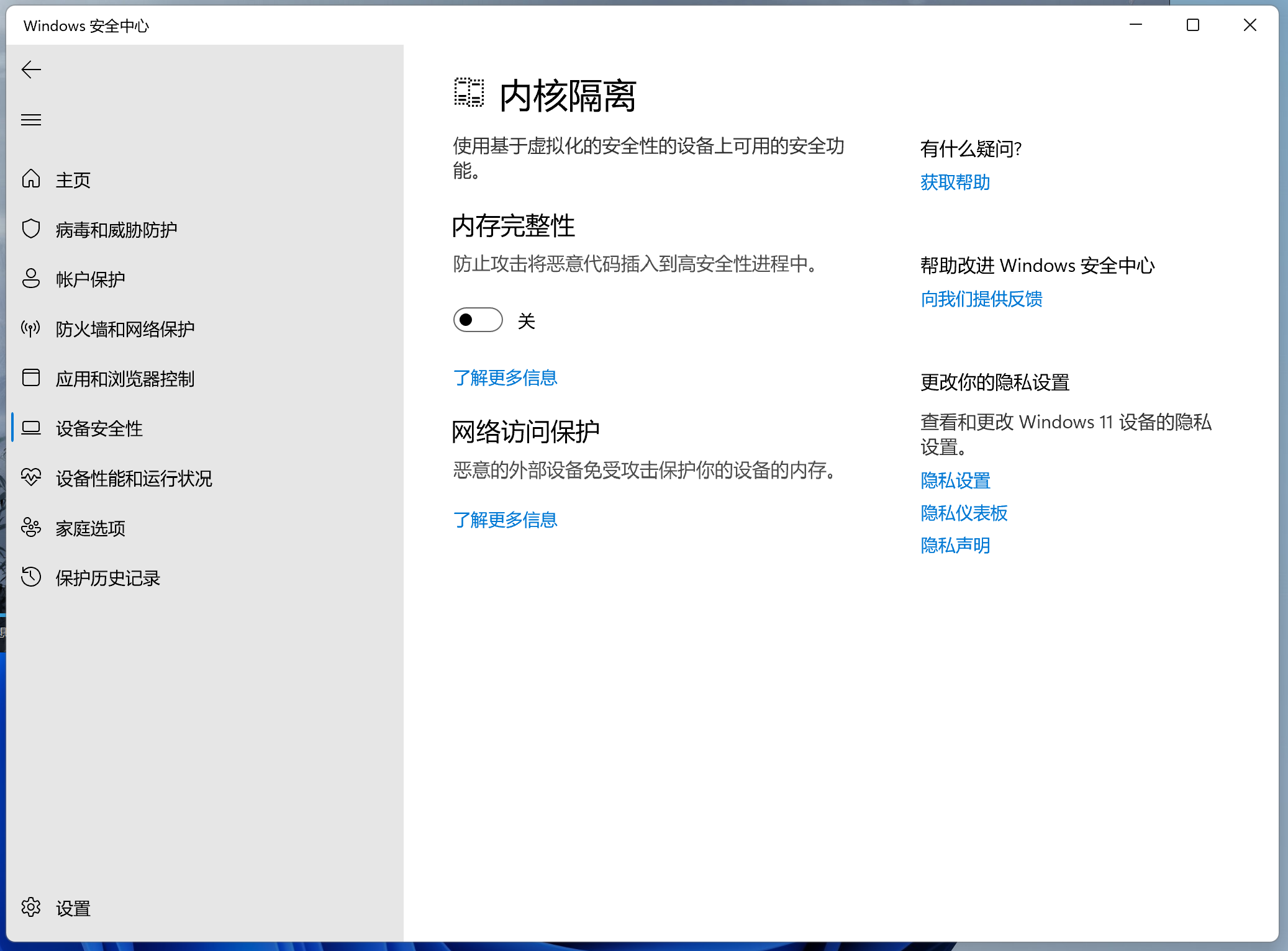Click the Windows 安全中心 title text
This screenshot has height=951, width=1288.
[x=86, y=25]
